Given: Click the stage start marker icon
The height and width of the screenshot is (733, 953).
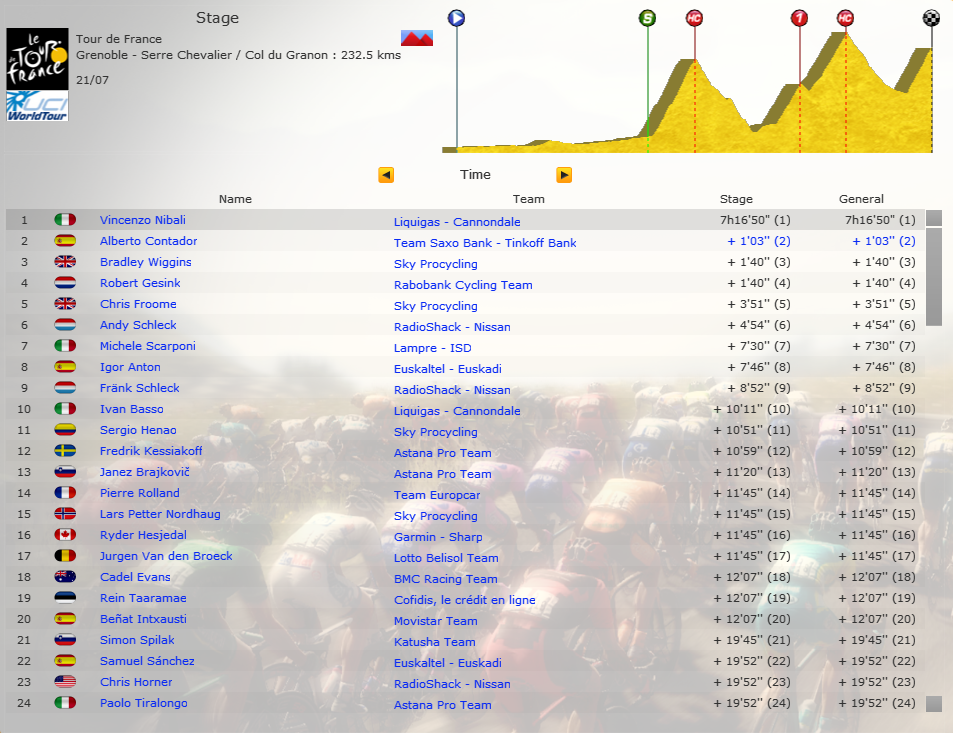Looking at the screenshot, I should click(457, 18).
